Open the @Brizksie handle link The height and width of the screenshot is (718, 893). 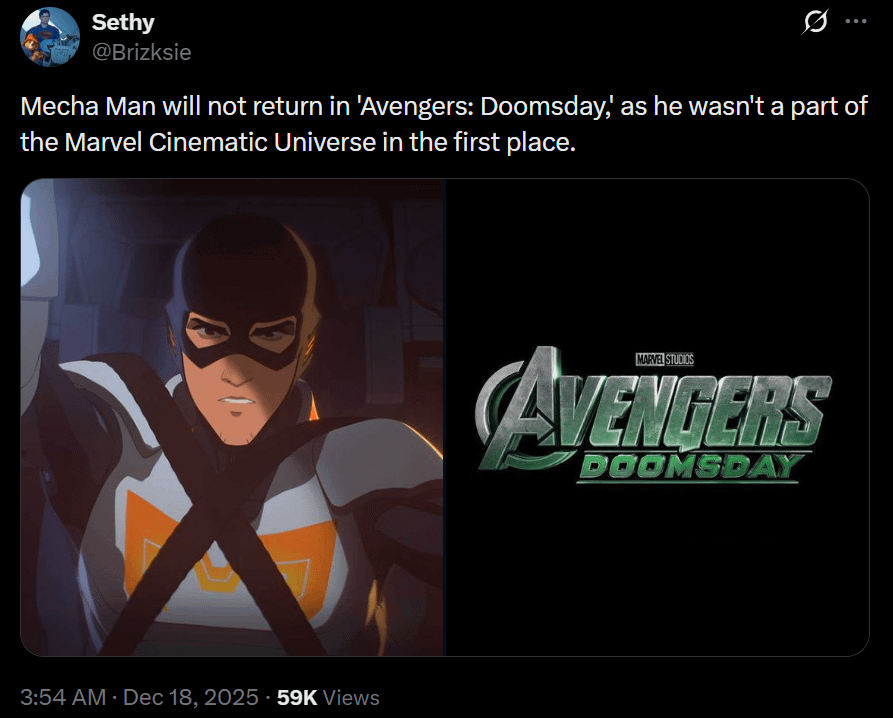coord(141,51)
